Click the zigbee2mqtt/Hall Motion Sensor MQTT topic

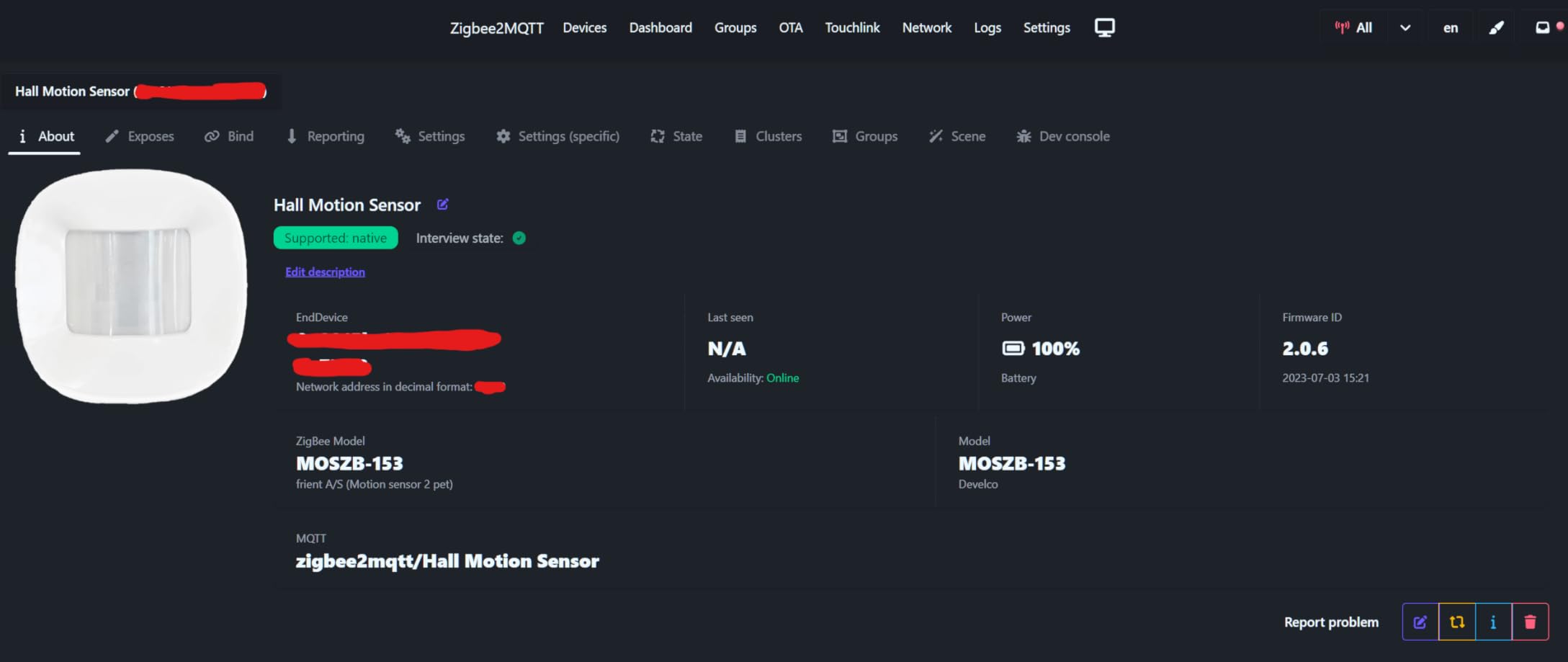(447, 561)
